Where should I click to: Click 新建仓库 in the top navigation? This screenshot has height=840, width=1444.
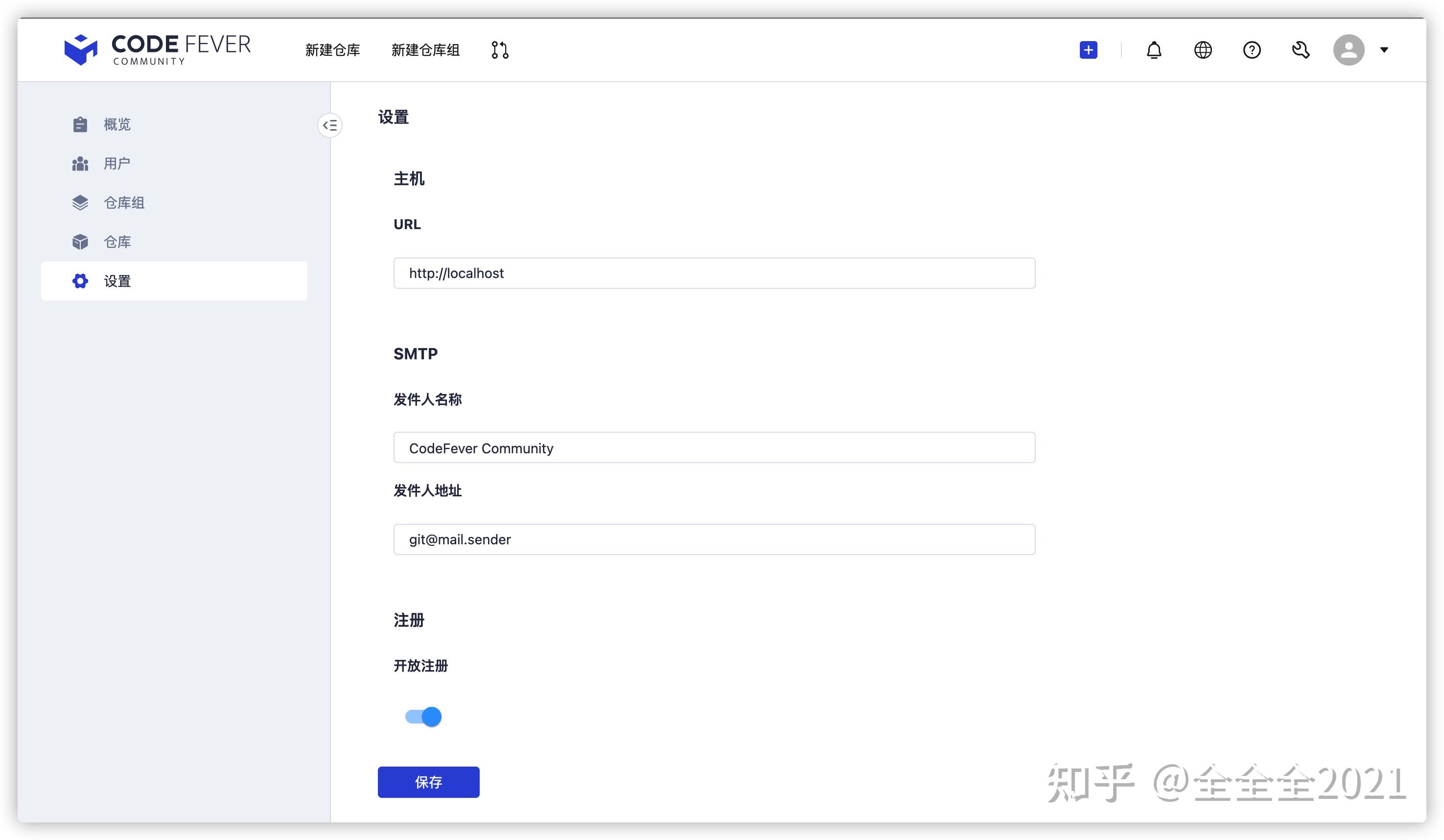point(332,50)
